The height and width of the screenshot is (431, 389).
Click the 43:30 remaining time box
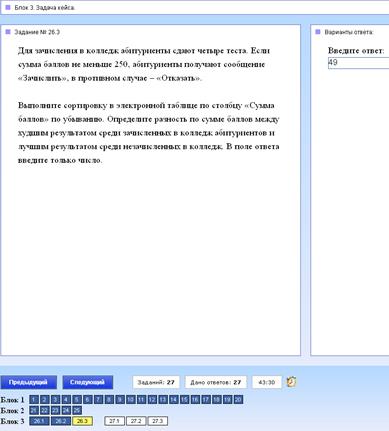pyautogui.click(x=267, y=382)
